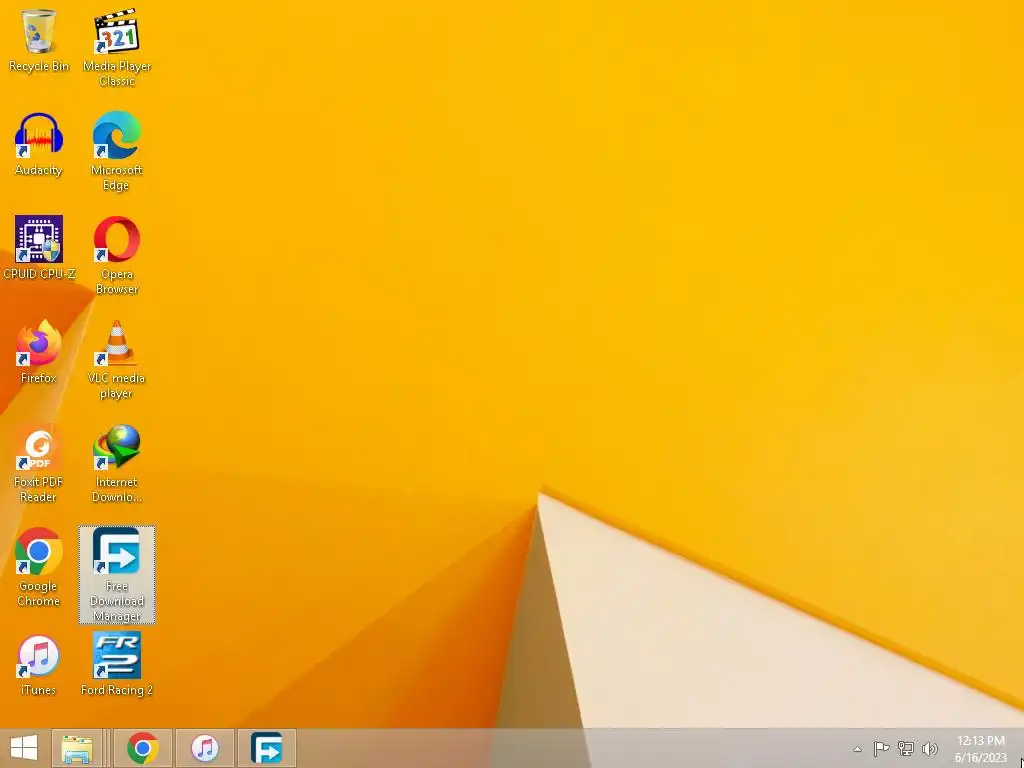
Task: Open the volume speaker tray icon
Action: click(929, 749)
